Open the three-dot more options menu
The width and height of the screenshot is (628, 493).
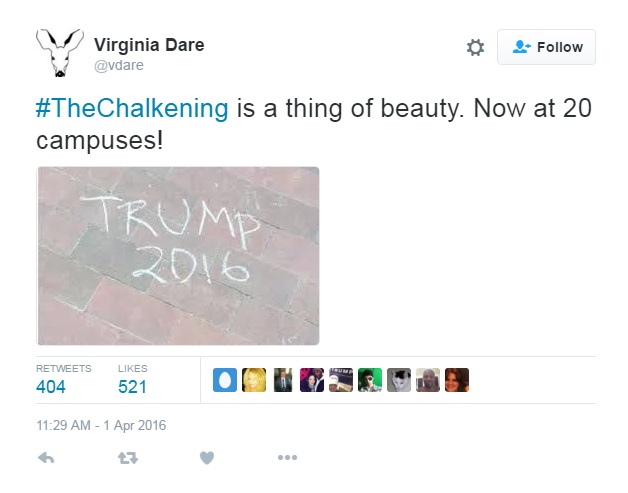click(287, 457)
